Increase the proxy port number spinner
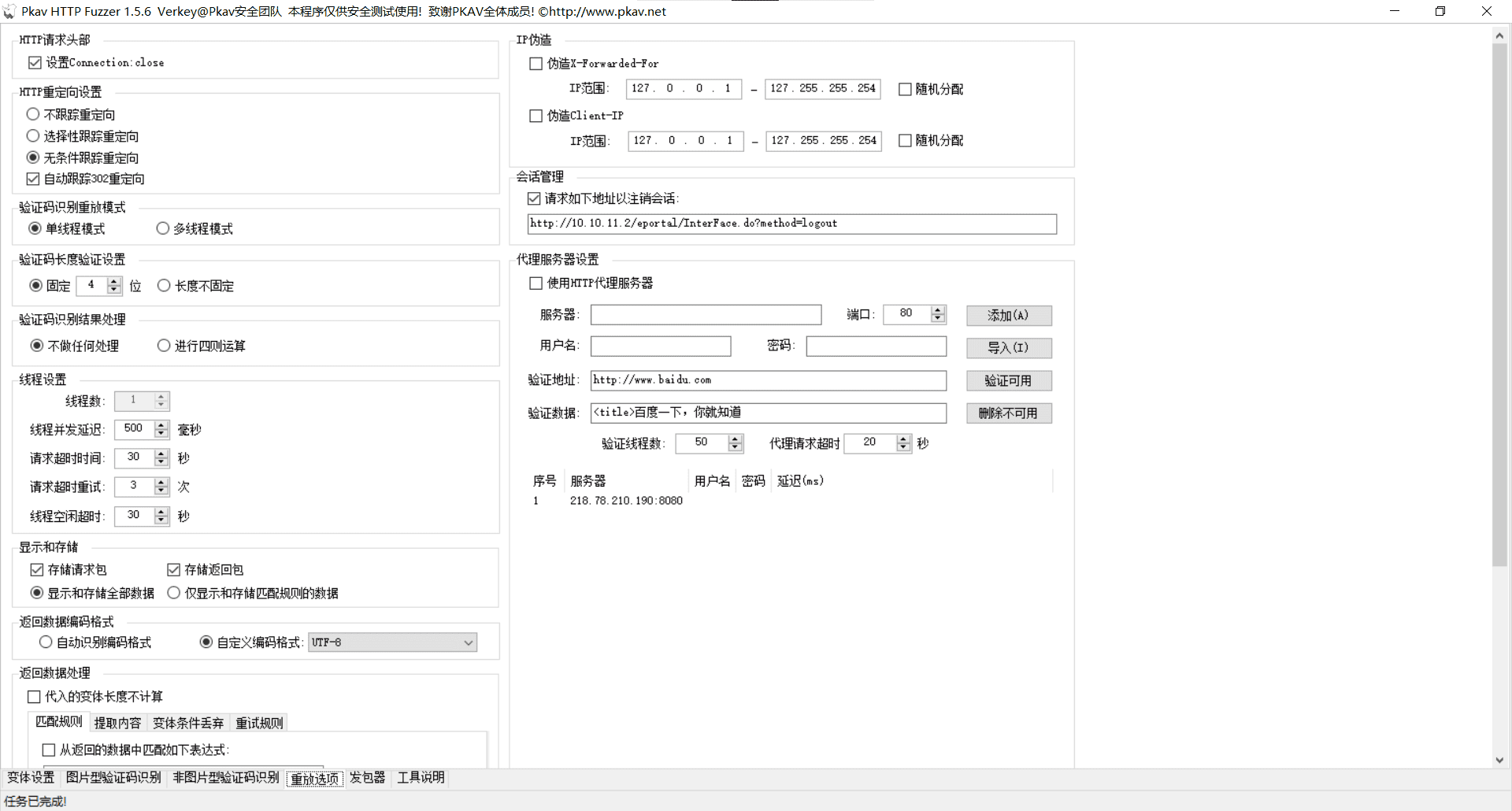 click(937, 310)
